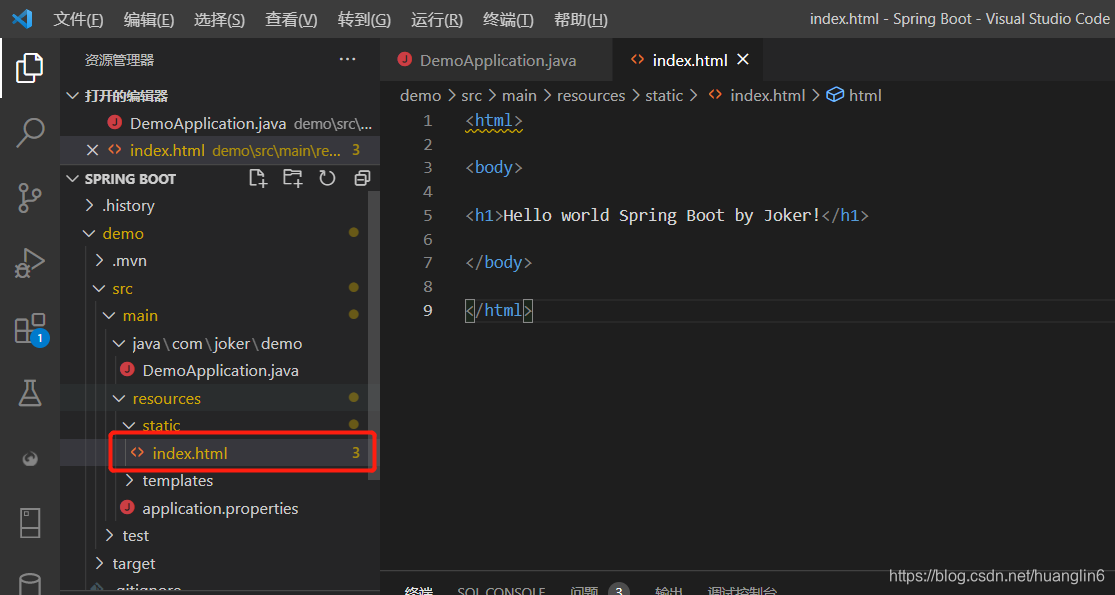Place cursor on the h1 Hello world line
1115x595 pixels.
point(667,215)
